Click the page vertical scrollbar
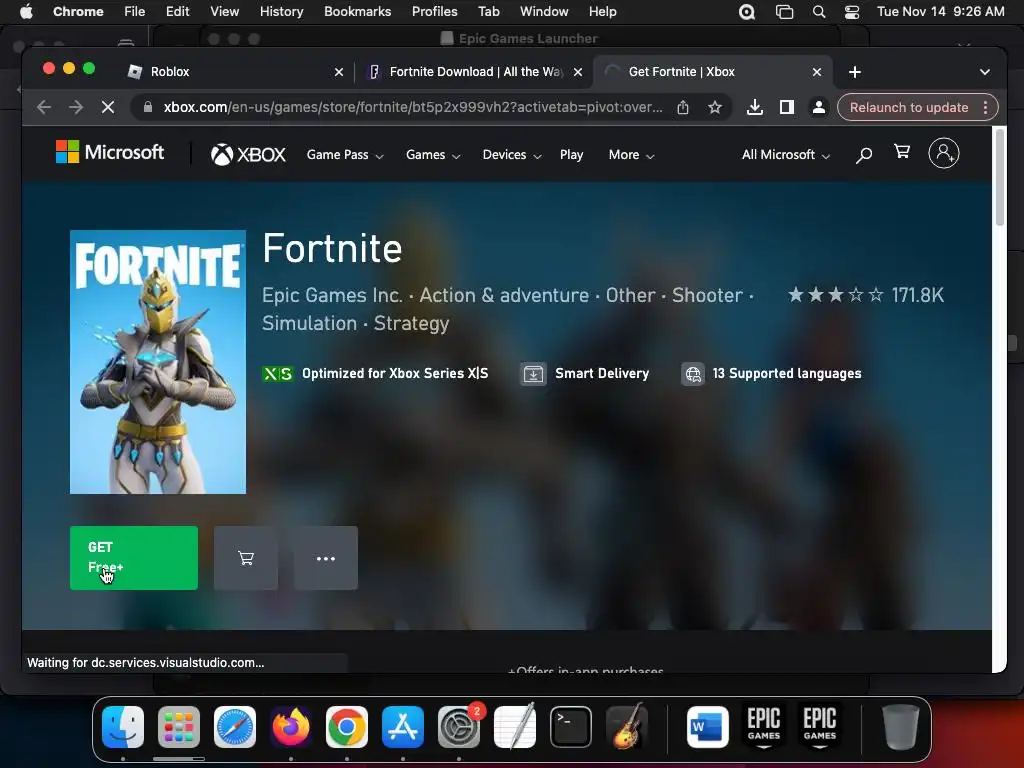 (999, 180)
